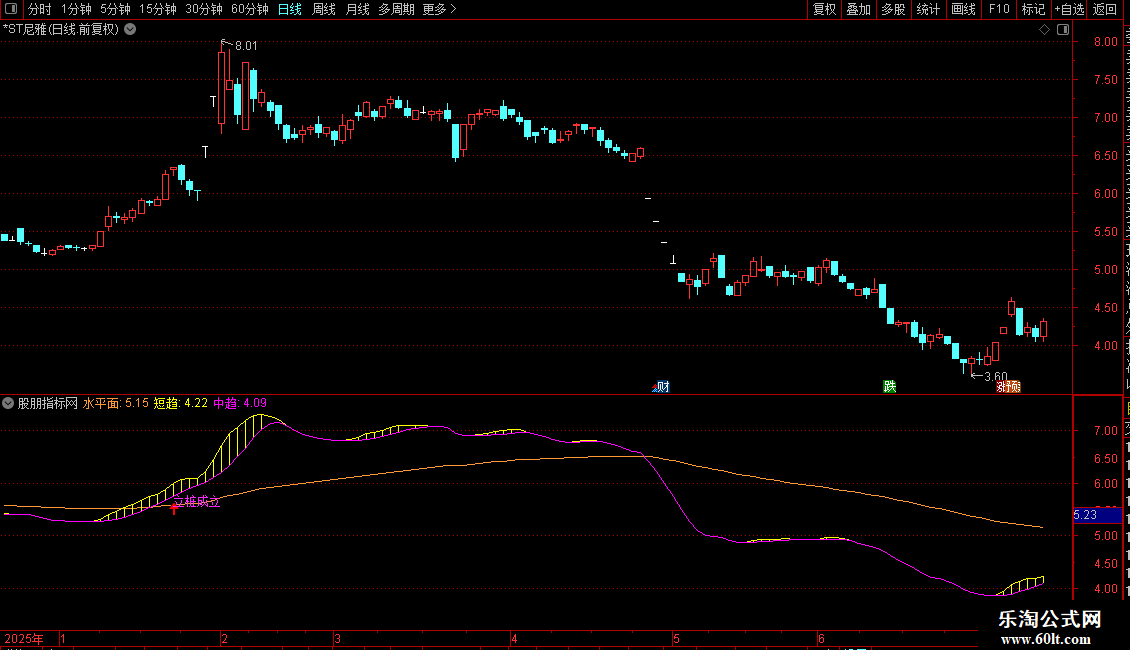Click the 8.01 high price label
This screenshot has height=650, width=1130.
point(246,46)
